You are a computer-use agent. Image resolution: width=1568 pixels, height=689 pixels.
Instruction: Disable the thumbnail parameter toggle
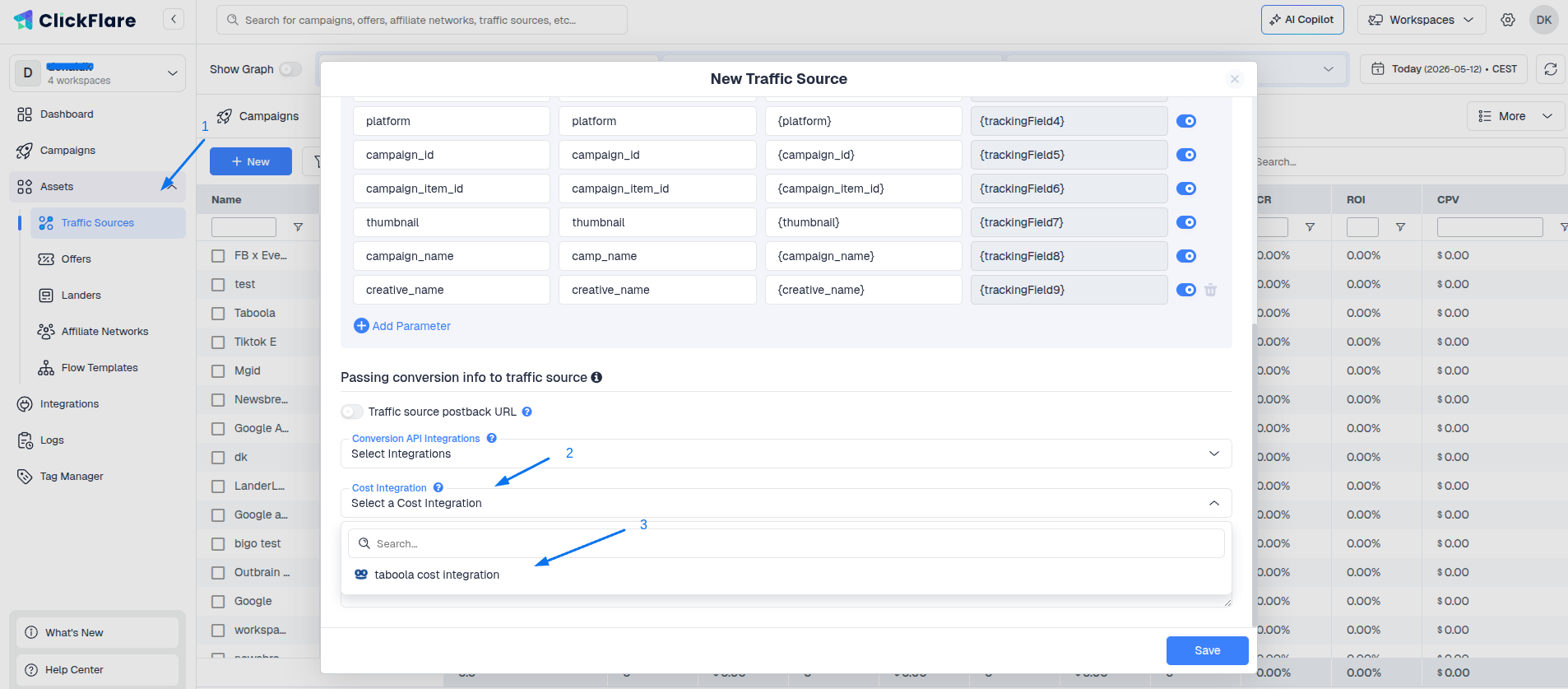point(1186,222)
